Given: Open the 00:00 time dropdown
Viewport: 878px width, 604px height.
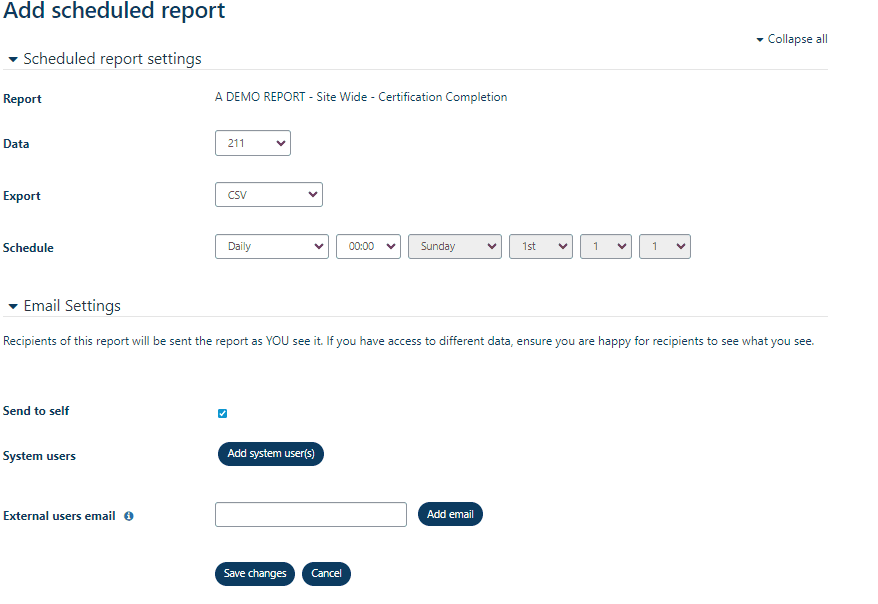Looking at the screenshot, I should coord(368,246).
